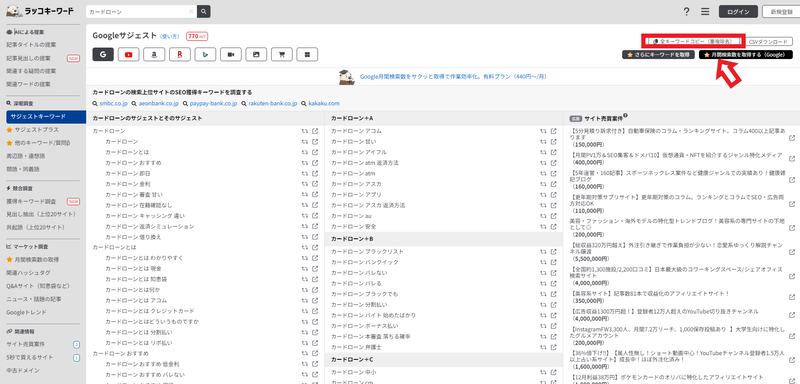Open the help question mark icon
The height and width of the screenshot is (384, 800).
[687, 12]
